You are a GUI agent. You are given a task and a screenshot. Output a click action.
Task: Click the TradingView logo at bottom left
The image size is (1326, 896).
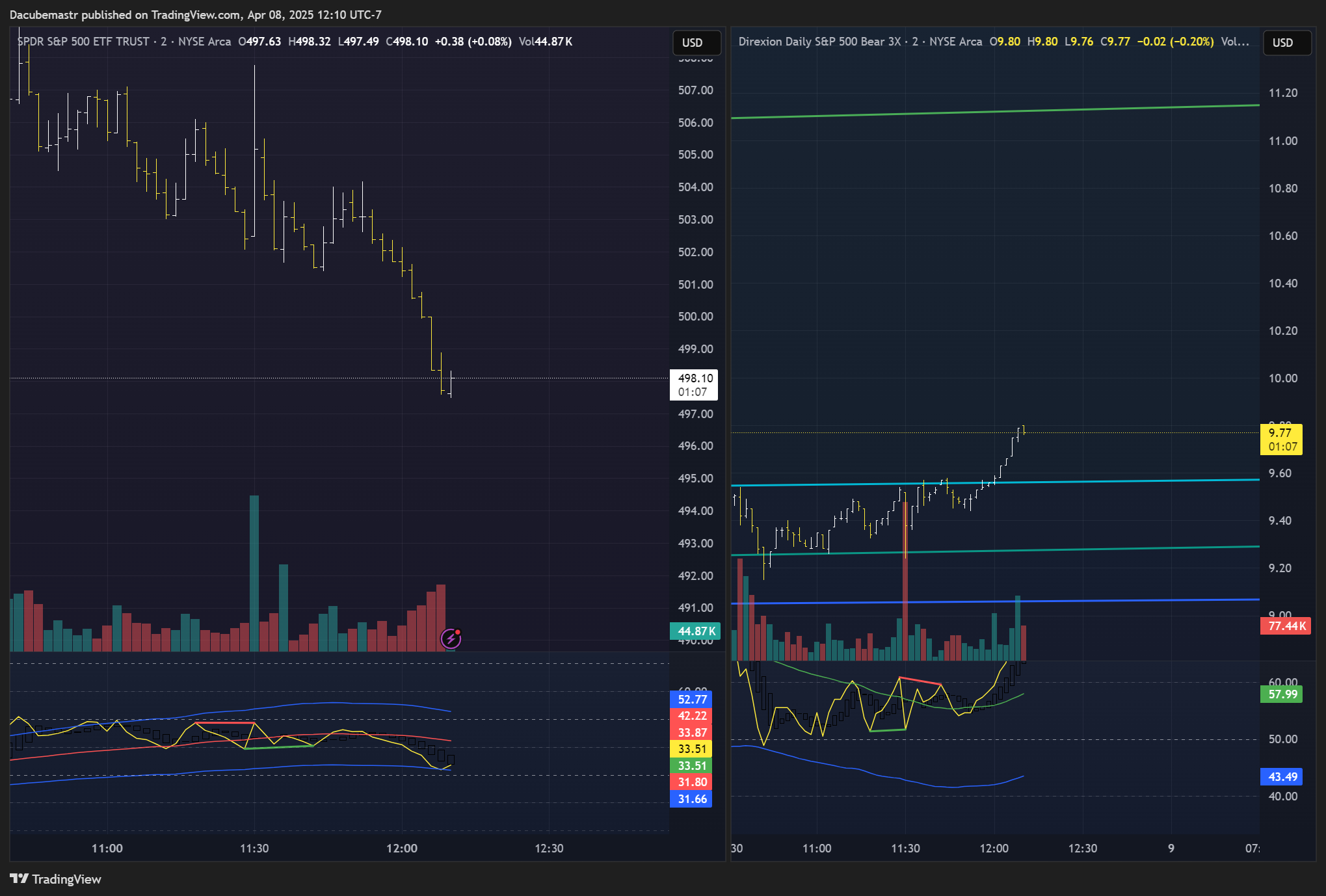56,879
